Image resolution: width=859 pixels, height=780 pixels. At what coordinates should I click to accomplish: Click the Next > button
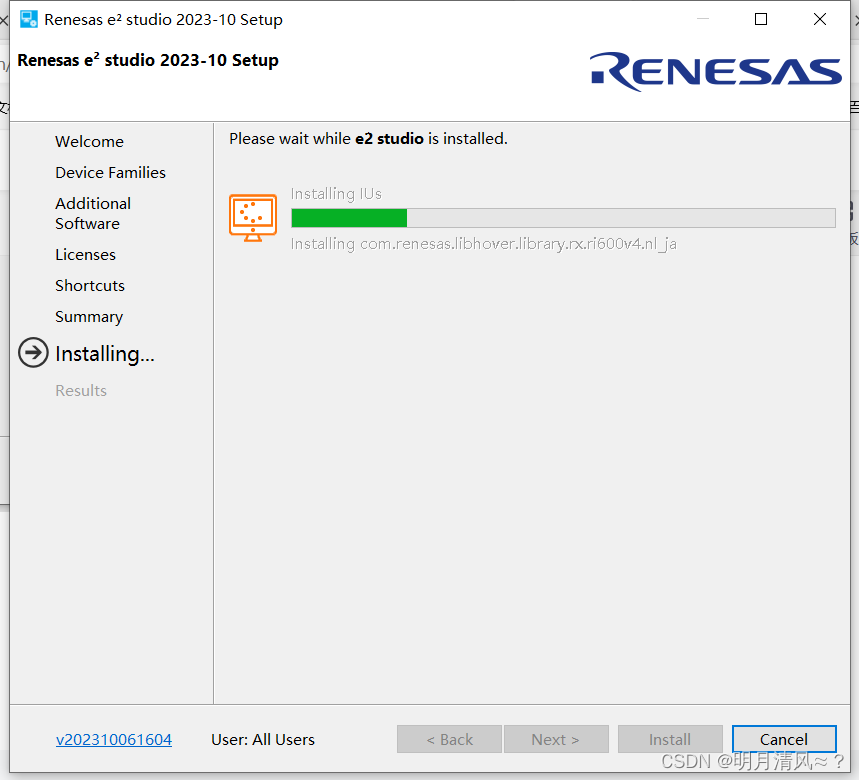[x=556, y=739]
